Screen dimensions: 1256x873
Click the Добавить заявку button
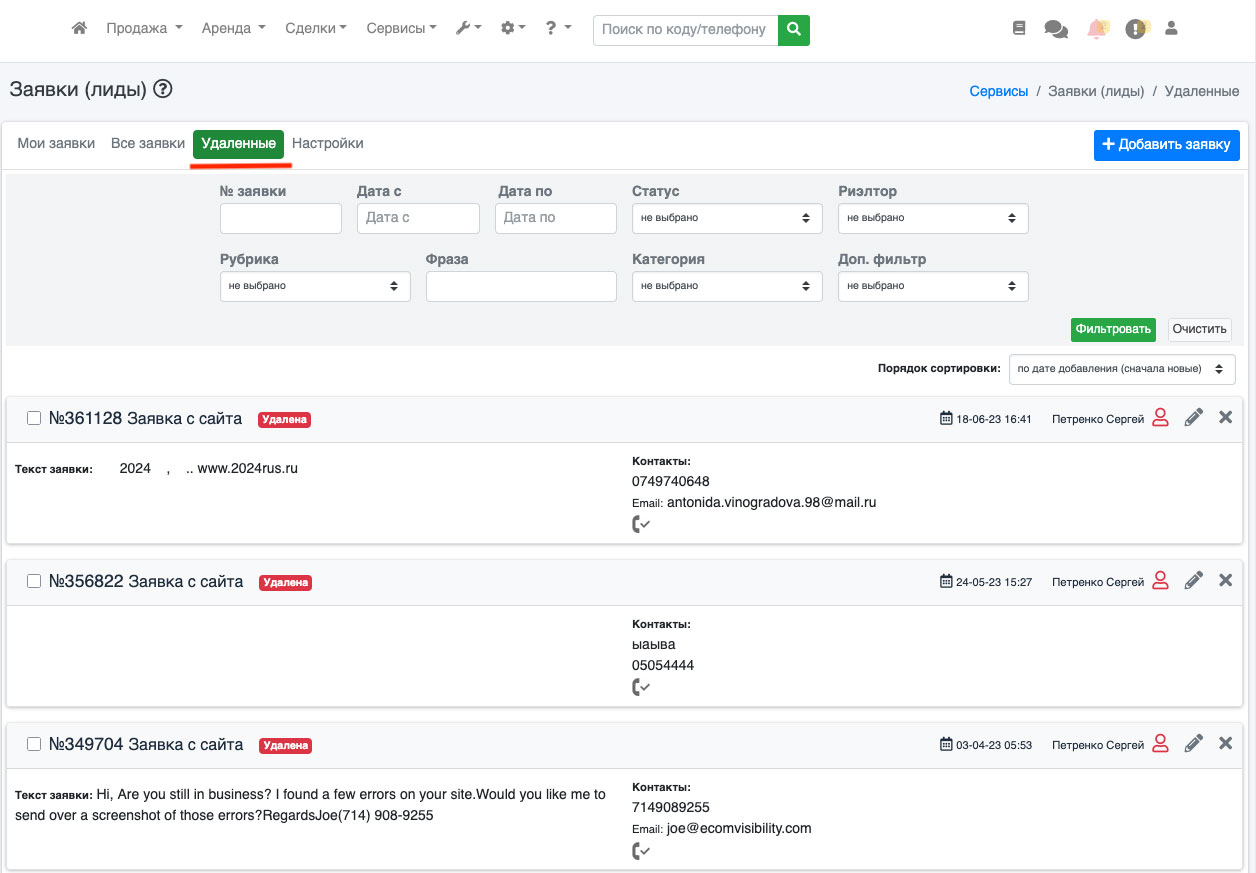tap(1166, 145)
